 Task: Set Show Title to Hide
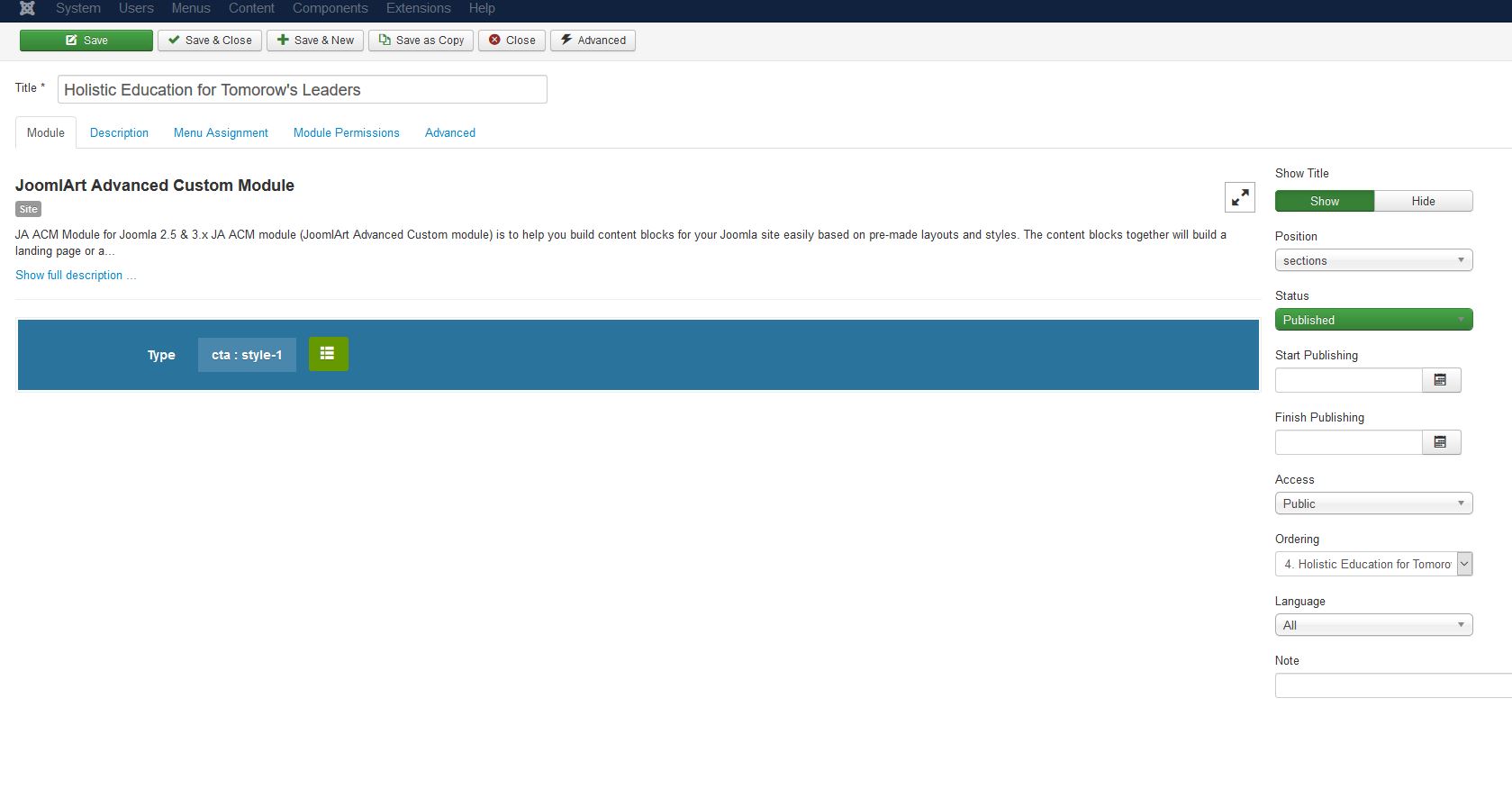point(1424,201)
